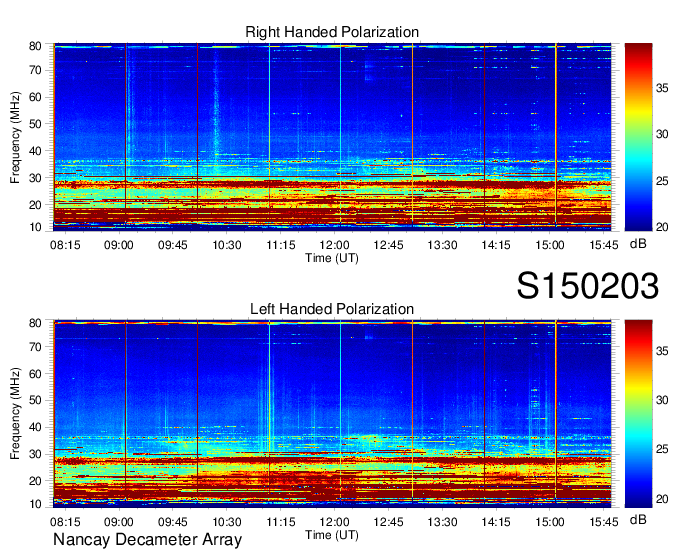Click "Time (UT)" axis label of Right Handed plot
The image size is (680, 552).
pyautogui.click(x=332, y=258)
